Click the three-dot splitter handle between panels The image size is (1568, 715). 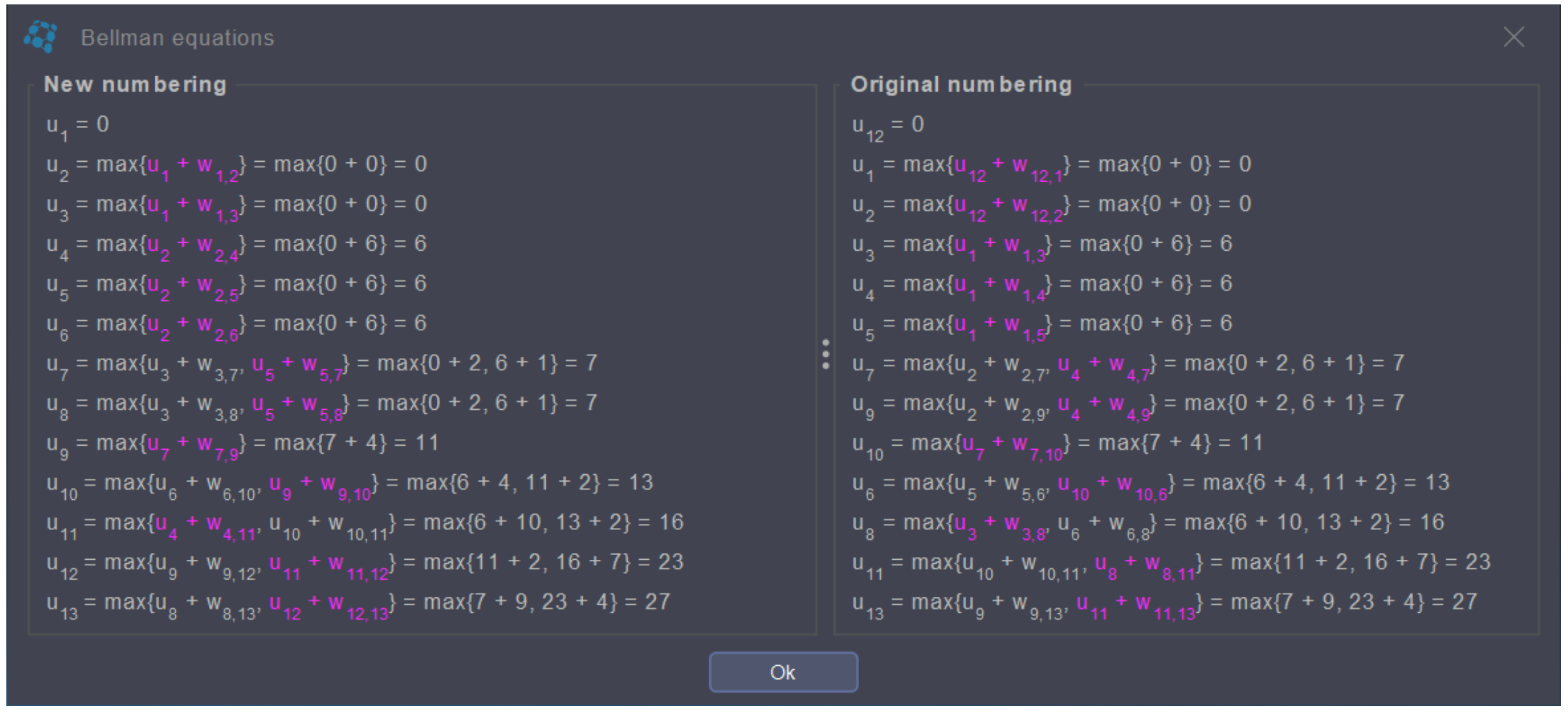click(825, 354)
